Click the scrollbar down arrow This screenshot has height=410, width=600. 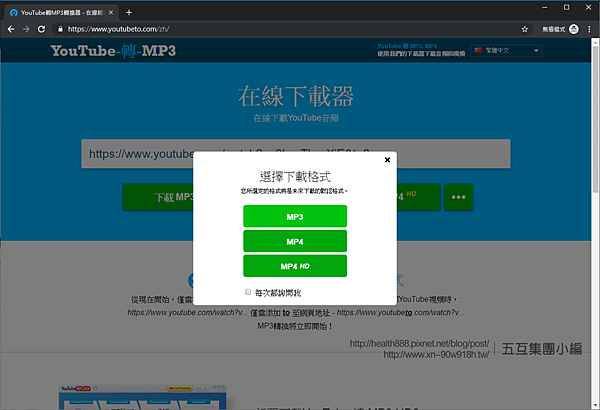[595, 406]
